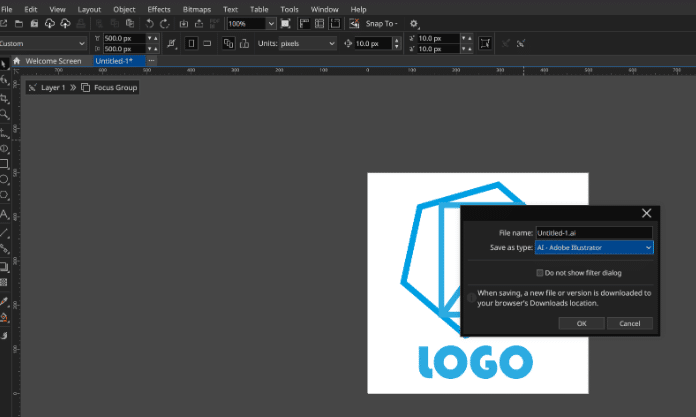Toggle Portrait page orientation
The height and width of the screenshot is (417, 696).
coord(191,43)
